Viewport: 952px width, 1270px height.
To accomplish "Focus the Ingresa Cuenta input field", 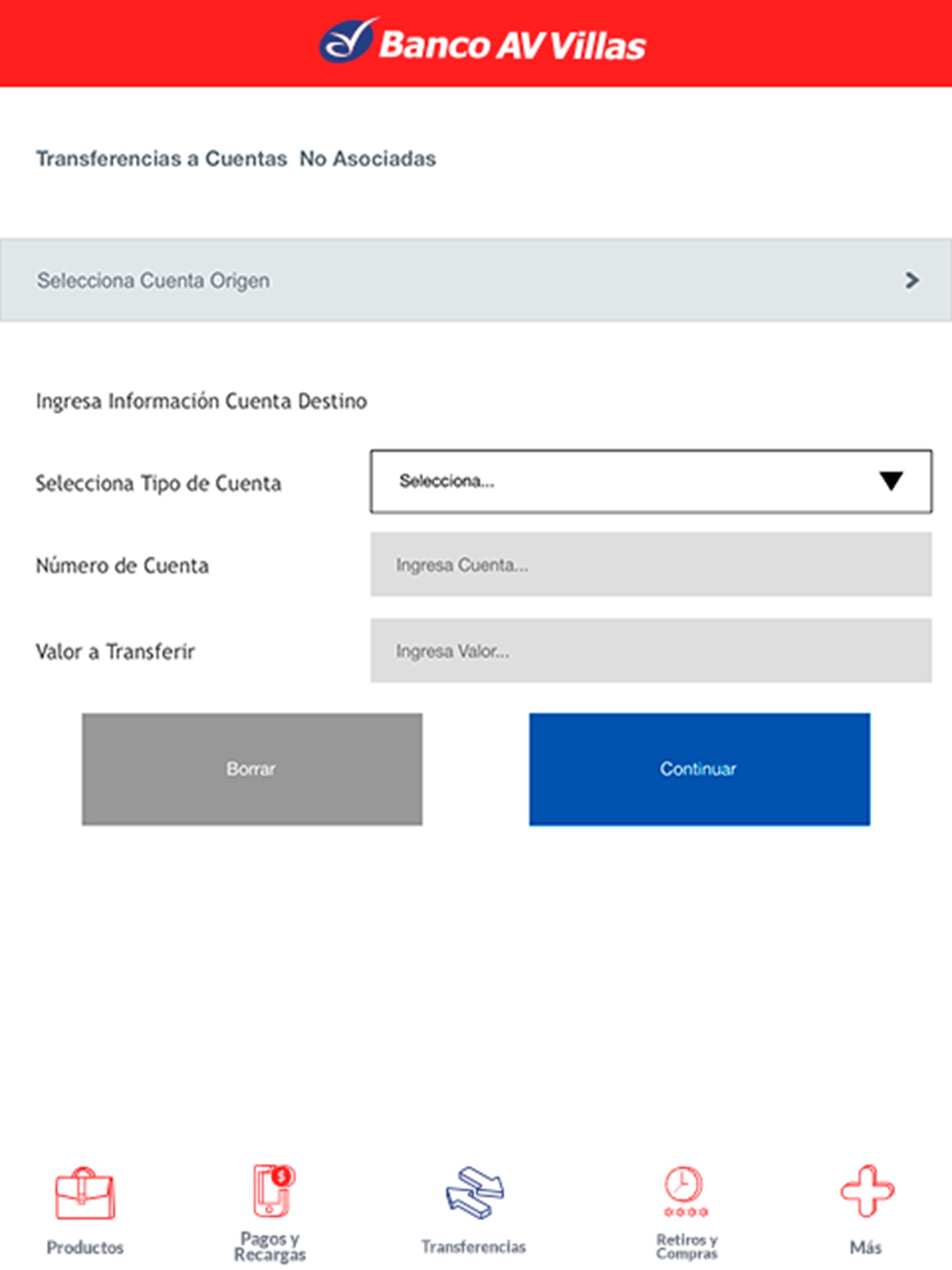I will (x=651, y=564).
